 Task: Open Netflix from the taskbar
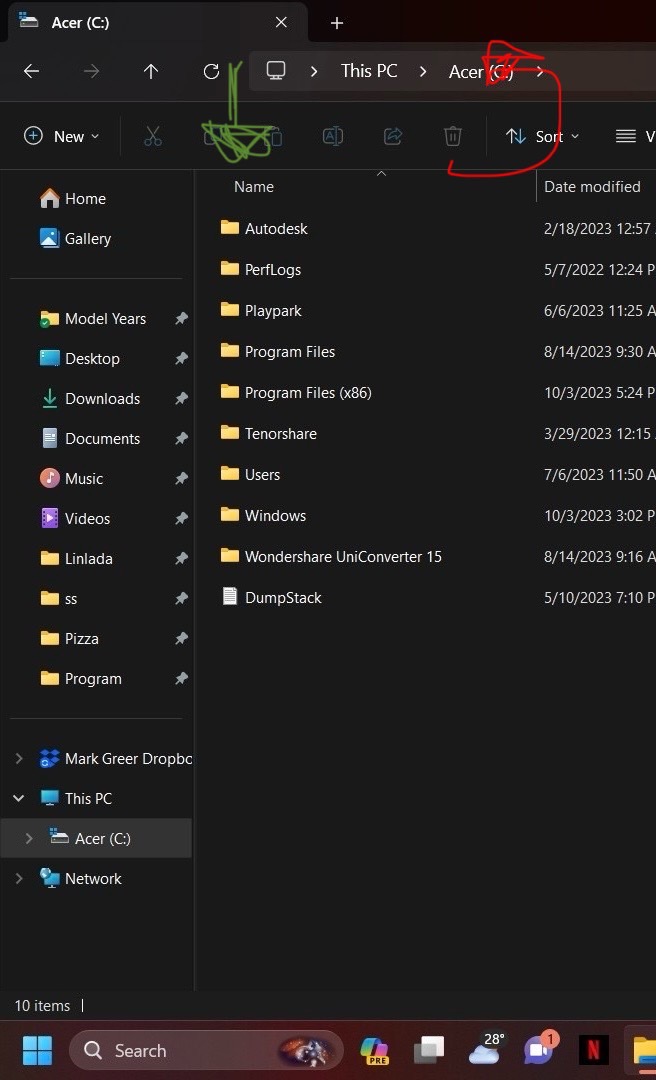tap(593, 1051)
